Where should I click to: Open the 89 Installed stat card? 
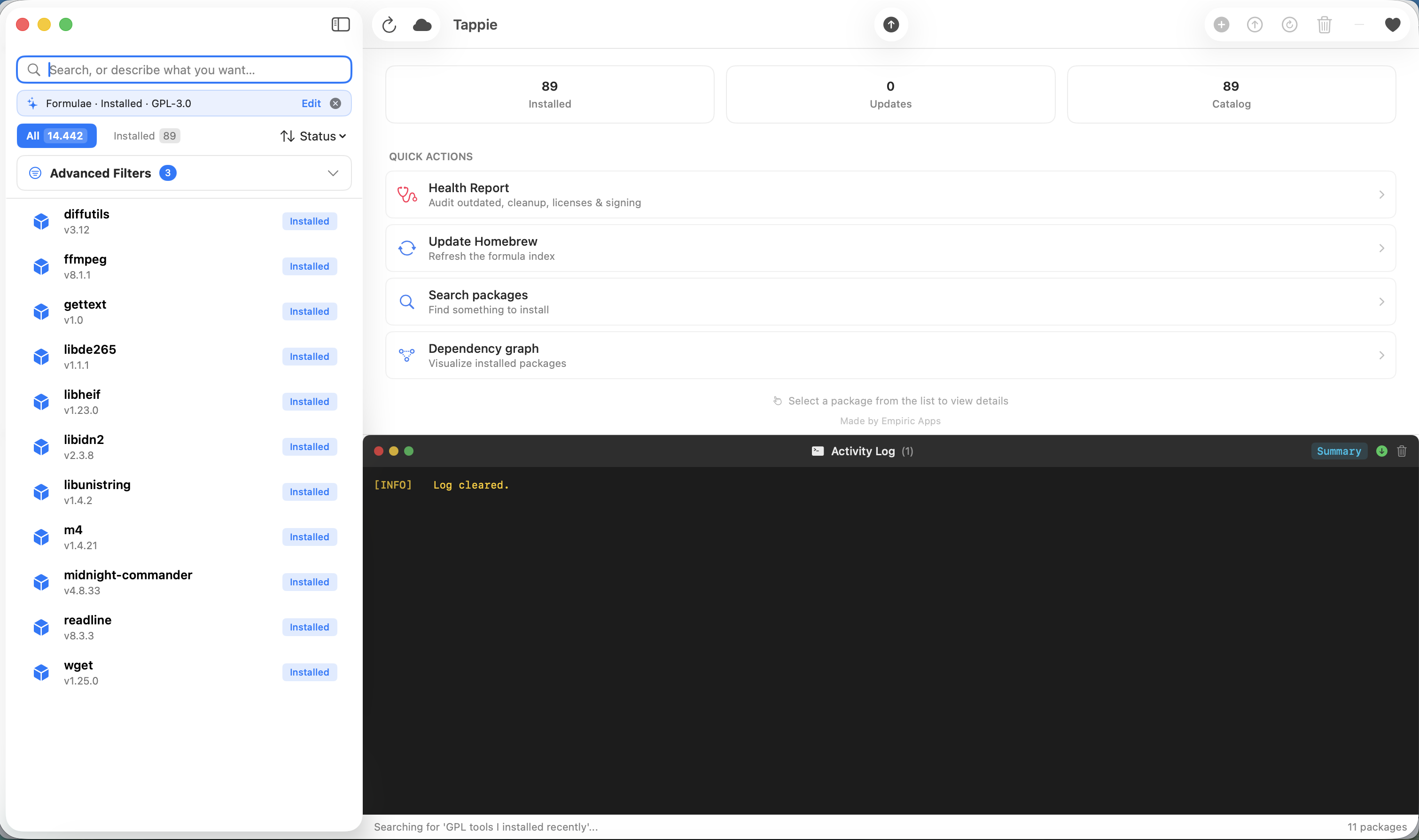(x=550, y=94)
